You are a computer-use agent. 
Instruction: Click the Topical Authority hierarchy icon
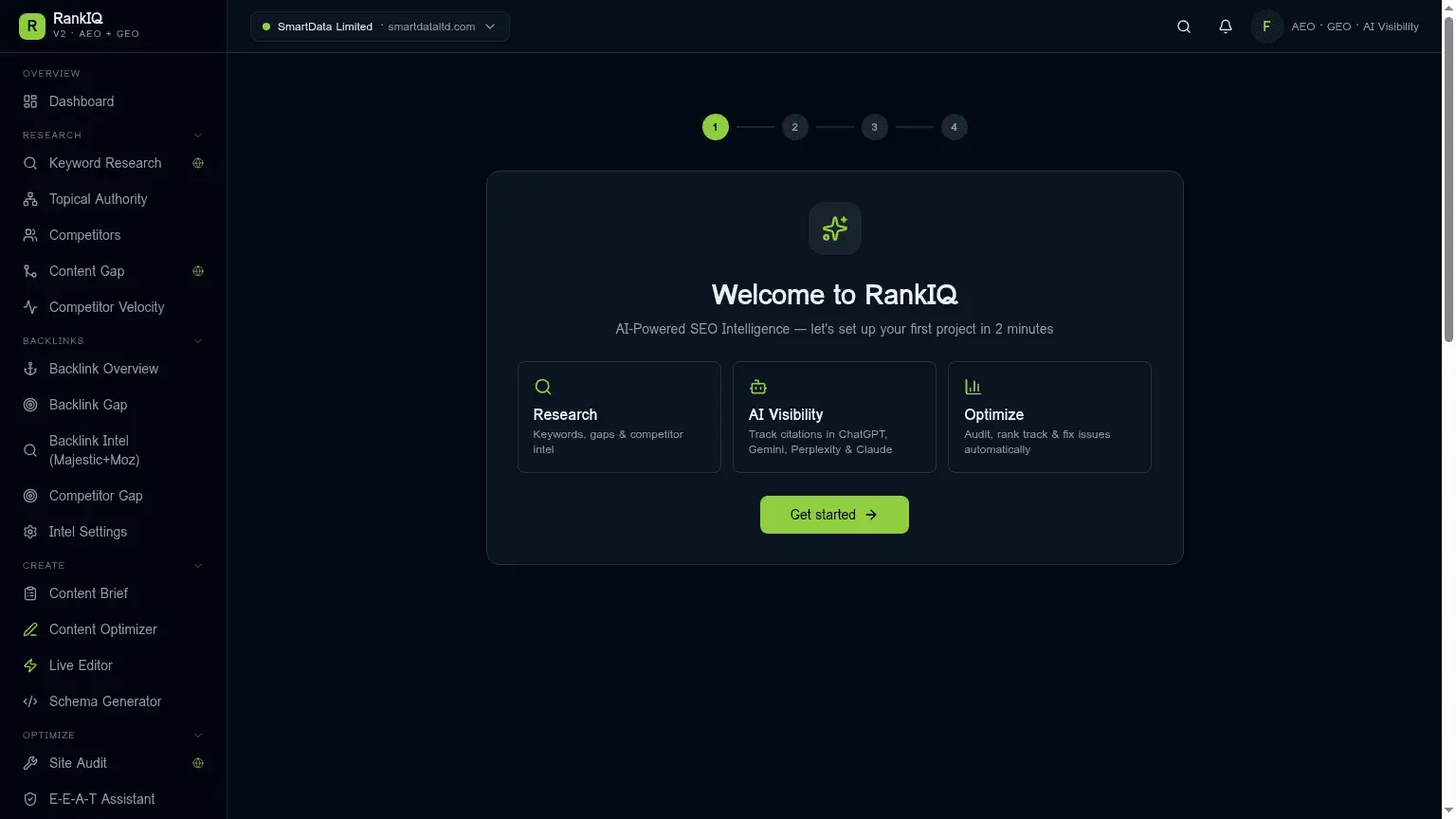coord(30,199)
